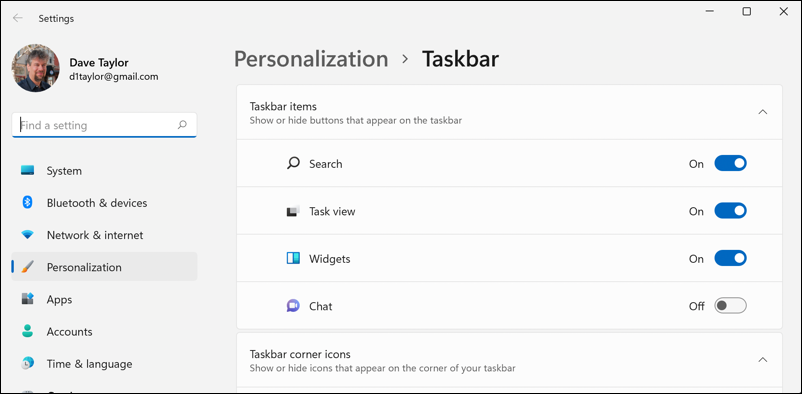
Task: Switch off the Widgets toggle
Action: [730, 258]
